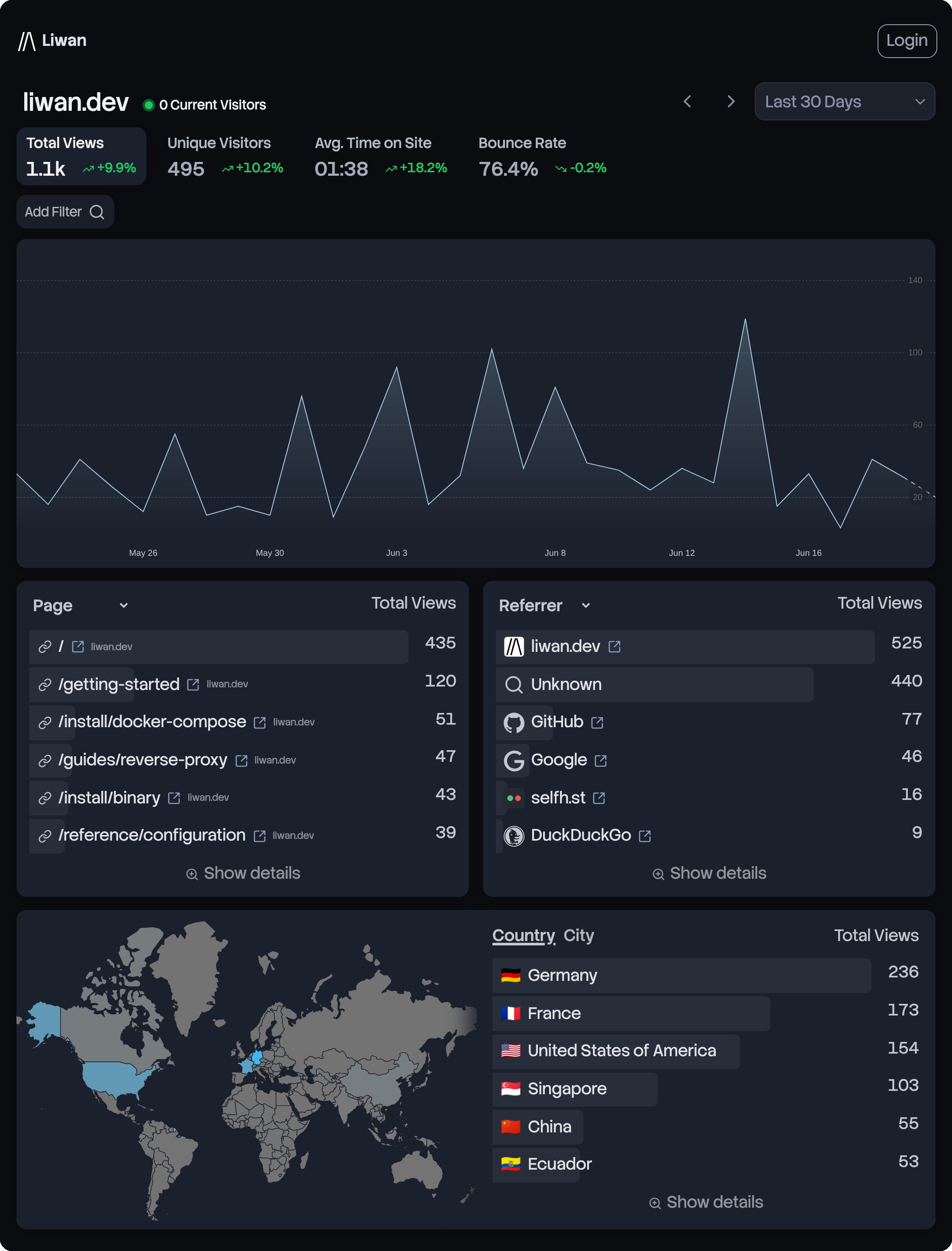Select the Bounce Rate metric
Image resolution: width=952 pixels, height=1251 pixels.
[542, 156]
